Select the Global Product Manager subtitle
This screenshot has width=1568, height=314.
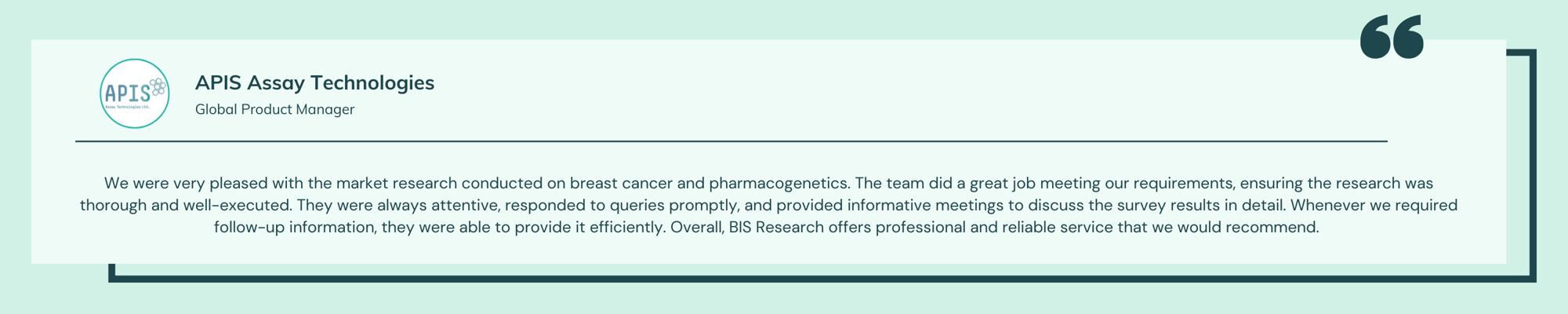point(274,109)
